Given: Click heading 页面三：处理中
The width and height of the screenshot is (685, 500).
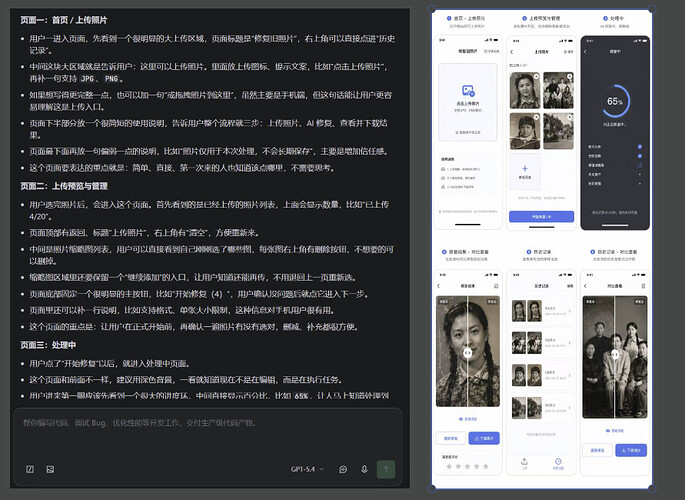Looking at the screenshot, I should pyautogui.click(x=48, y=345).
